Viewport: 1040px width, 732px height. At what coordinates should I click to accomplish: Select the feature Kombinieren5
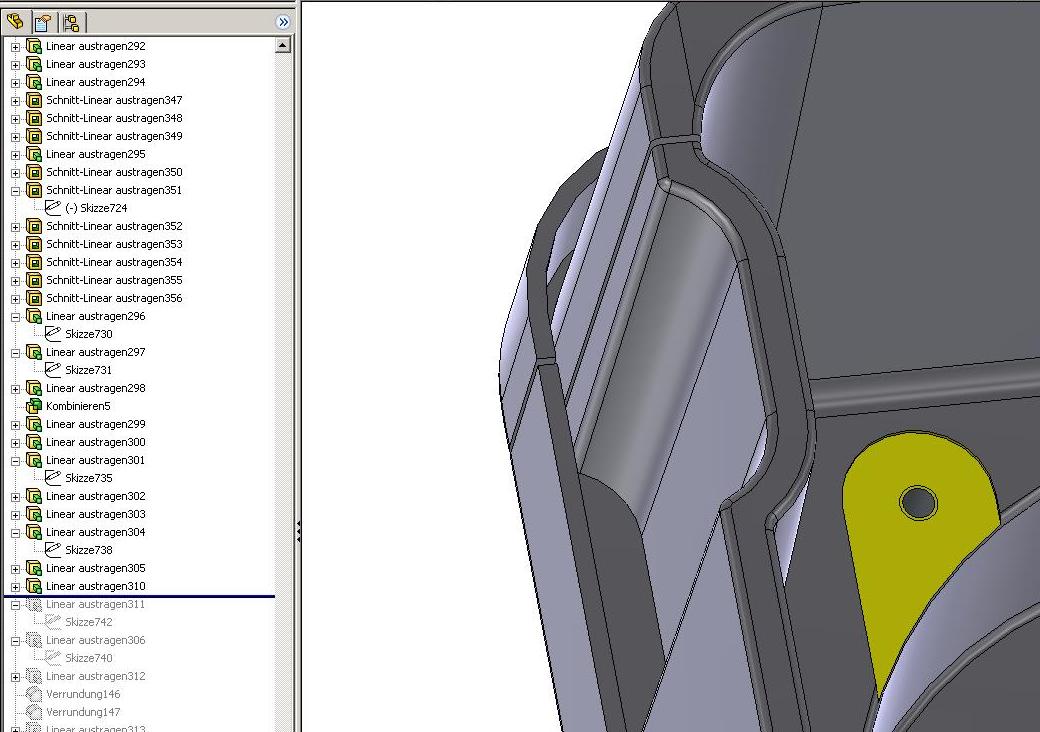(78, 406)
